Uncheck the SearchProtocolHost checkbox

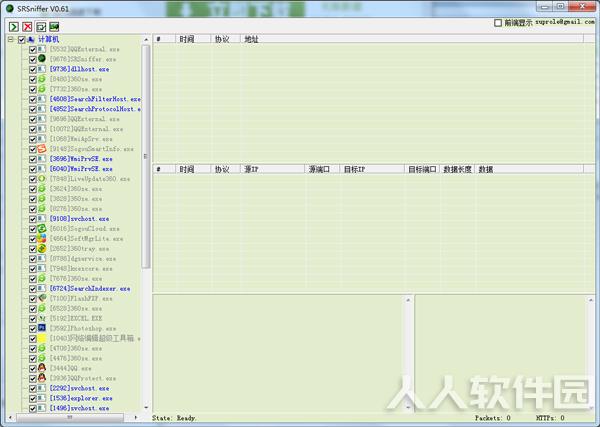(33, 109)
